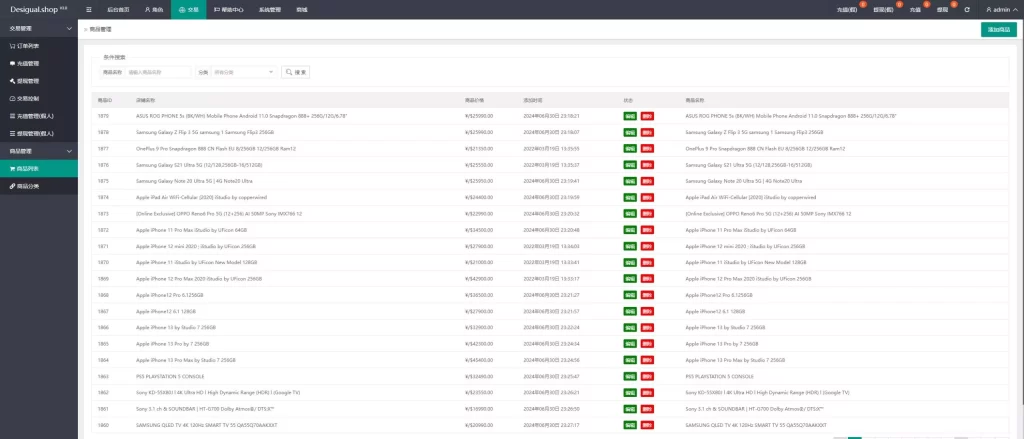1024x439 pixels.
Task: Open the category dropdown in search filter
Action: pos(244,72)
